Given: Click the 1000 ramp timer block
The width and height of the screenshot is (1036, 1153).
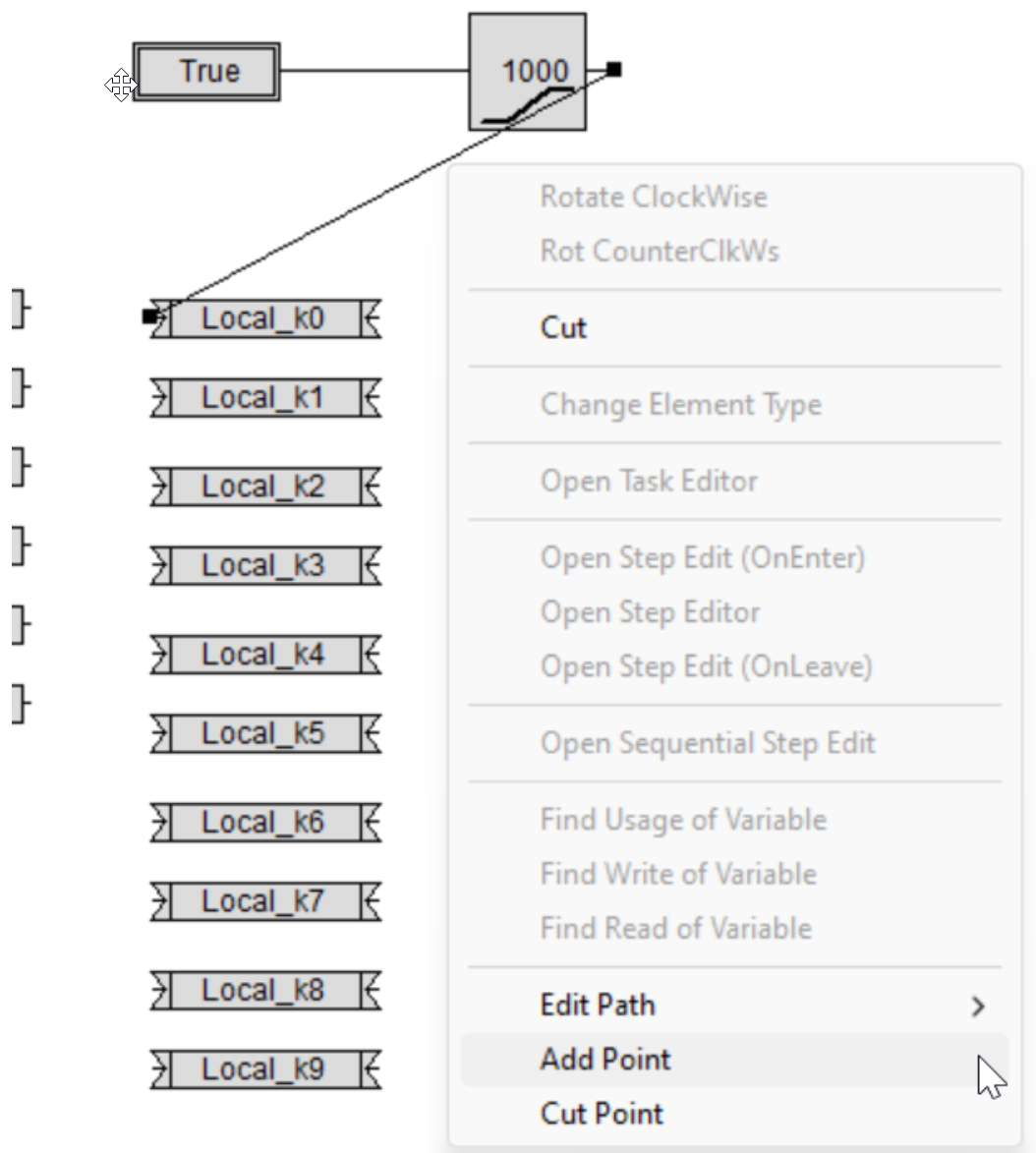Looking at the screenshot, I should (527, 72).
